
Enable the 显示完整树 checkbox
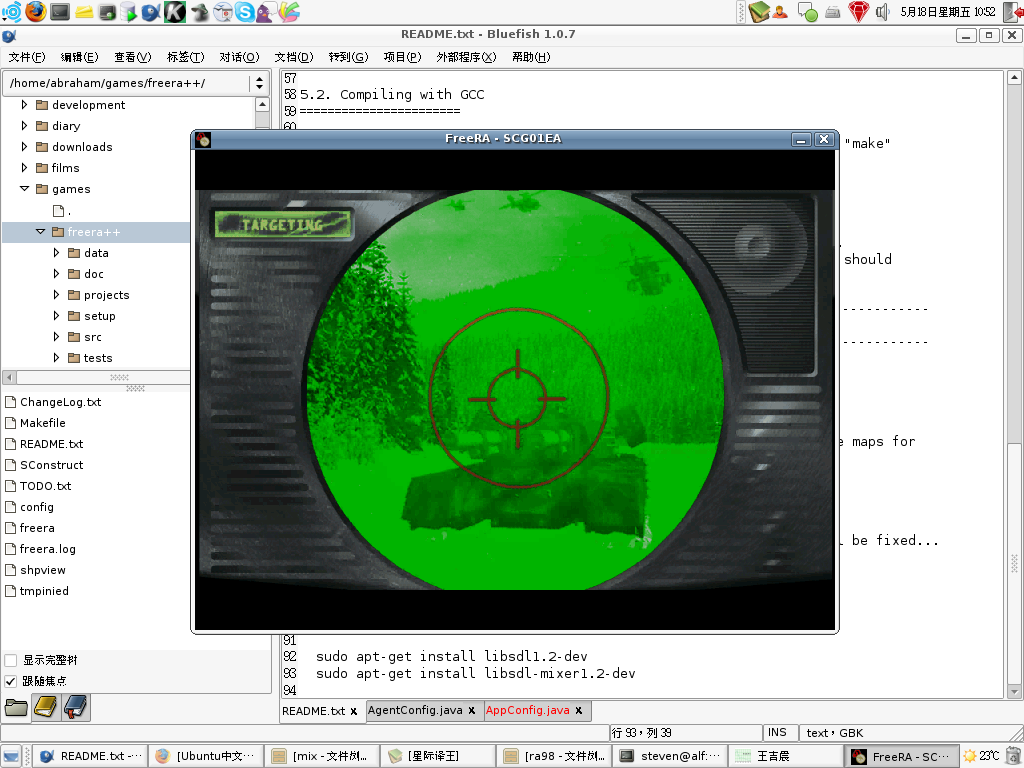point(10,660)
